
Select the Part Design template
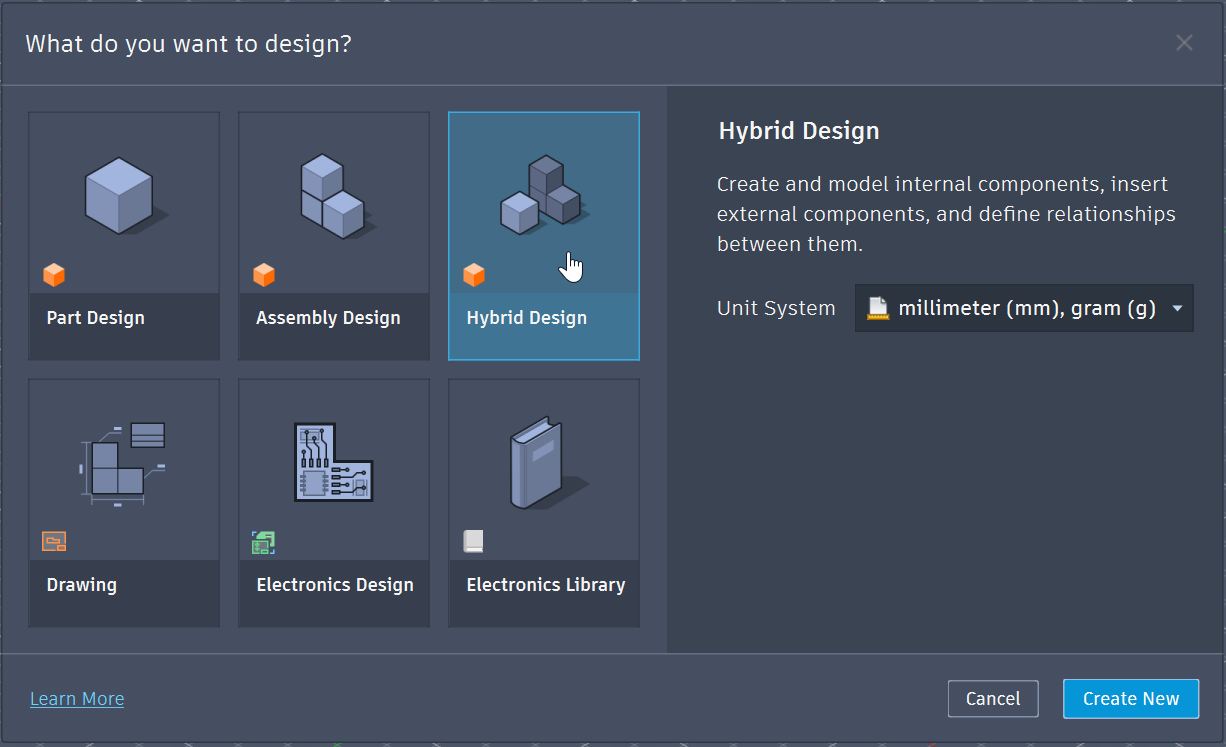(x=122, y=235)
